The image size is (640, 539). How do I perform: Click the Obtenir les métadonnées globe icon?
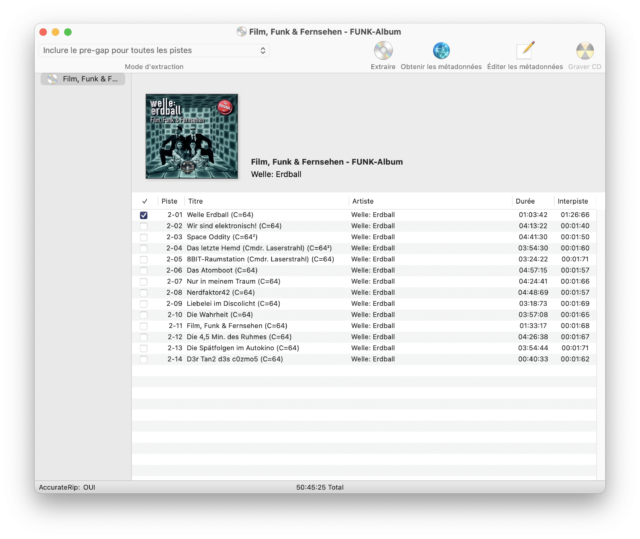pos(441,51)
